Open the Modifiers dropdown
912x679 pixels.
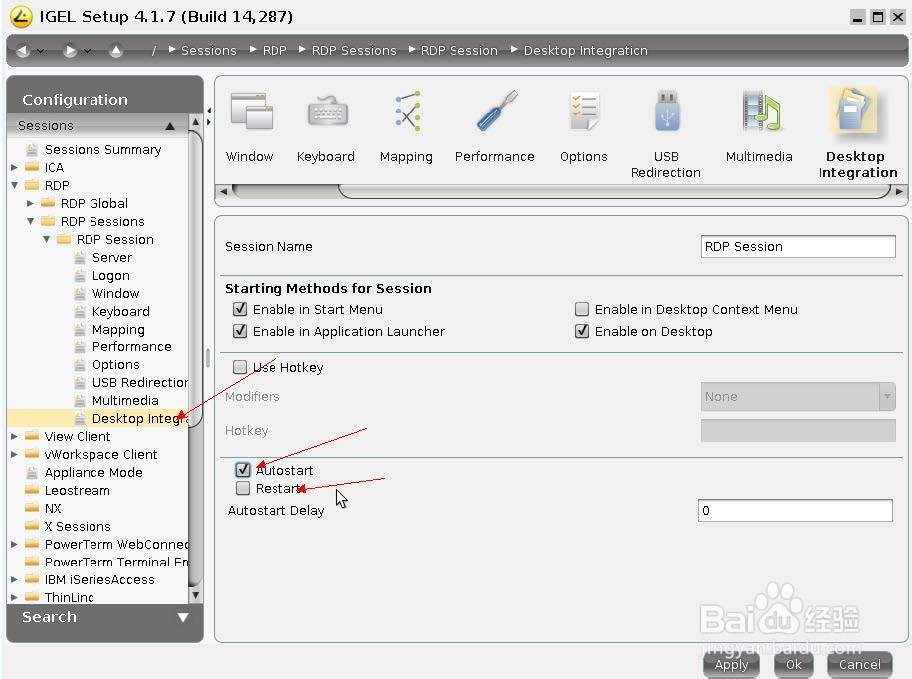click(798, 396)
